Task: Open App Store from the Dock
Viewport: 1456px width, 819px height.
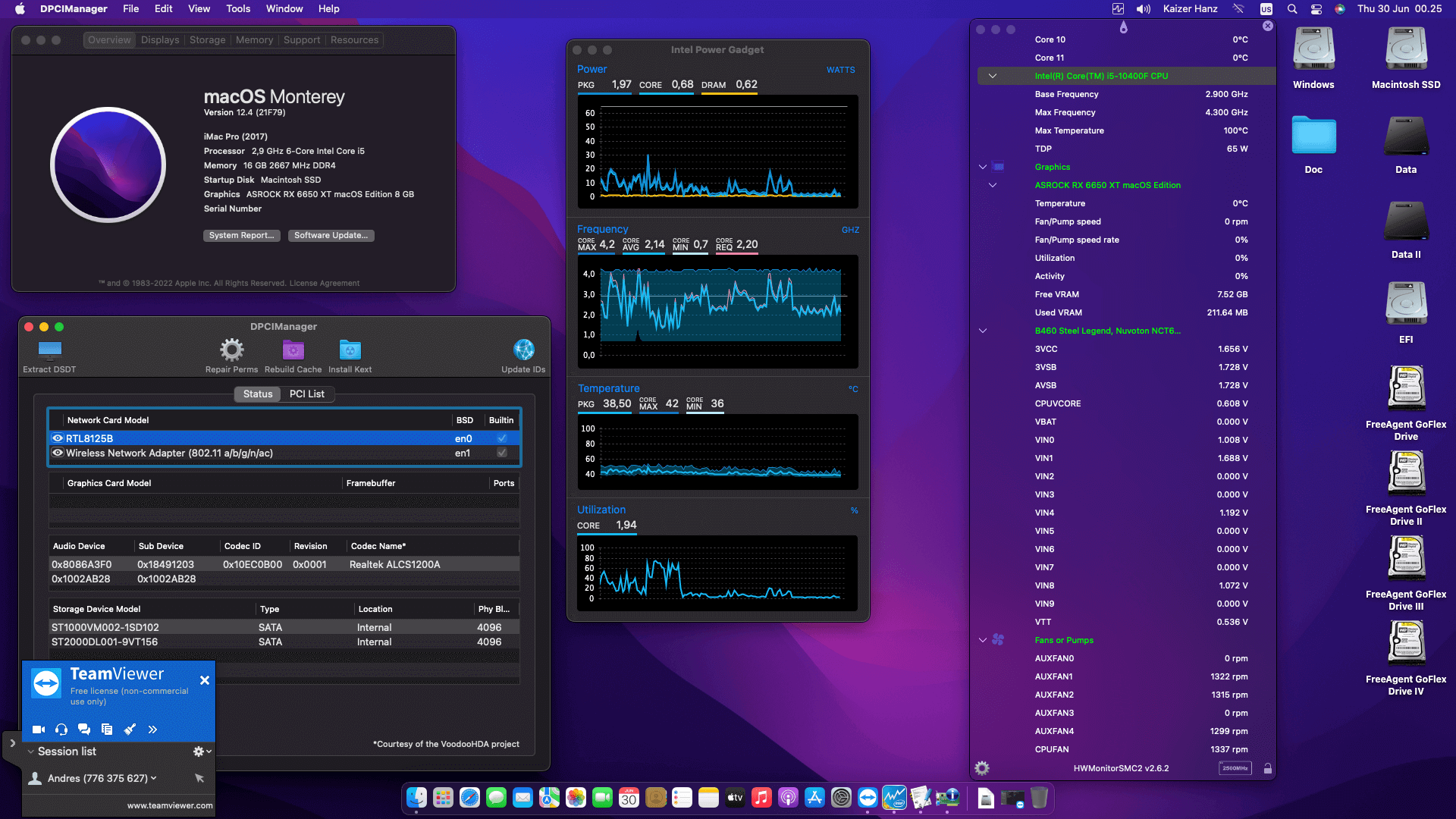Action: 814,798
